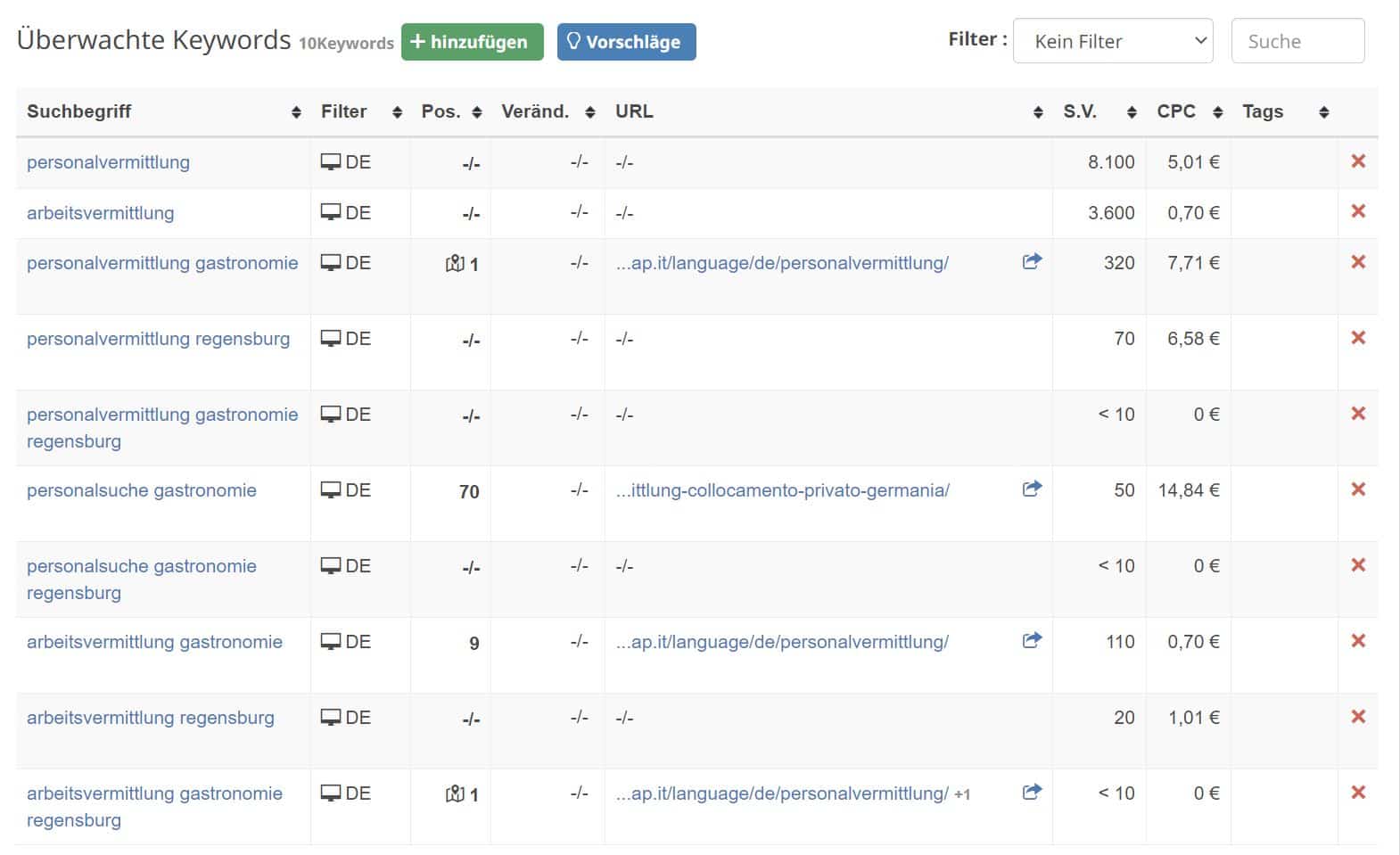Open external URL icon for personalvermittlung gastronomie

(1032, 262)
